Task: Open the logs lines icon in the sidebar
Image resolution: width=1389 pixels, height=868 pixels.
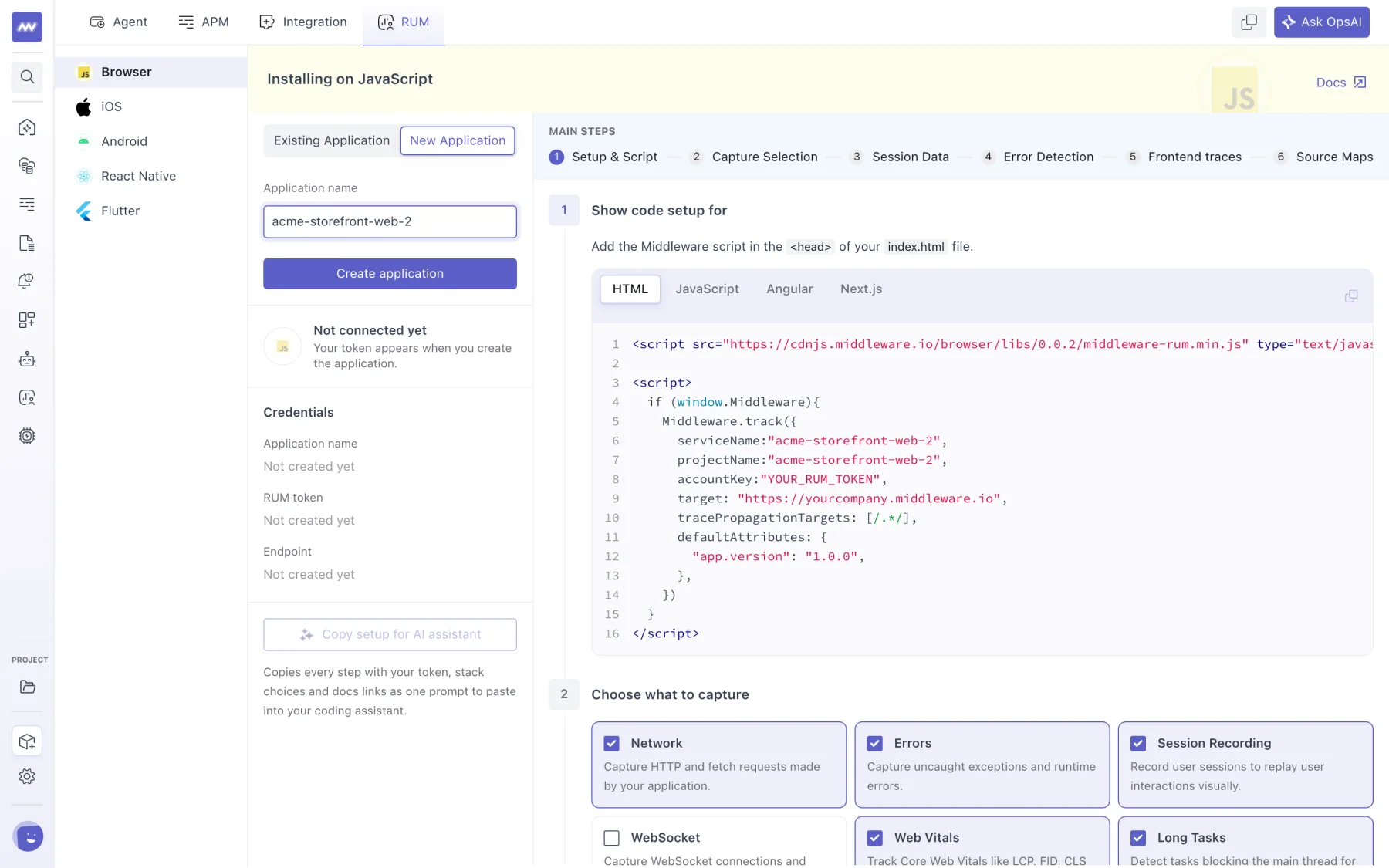Action: pyautogui.click(x=27, y=204)
